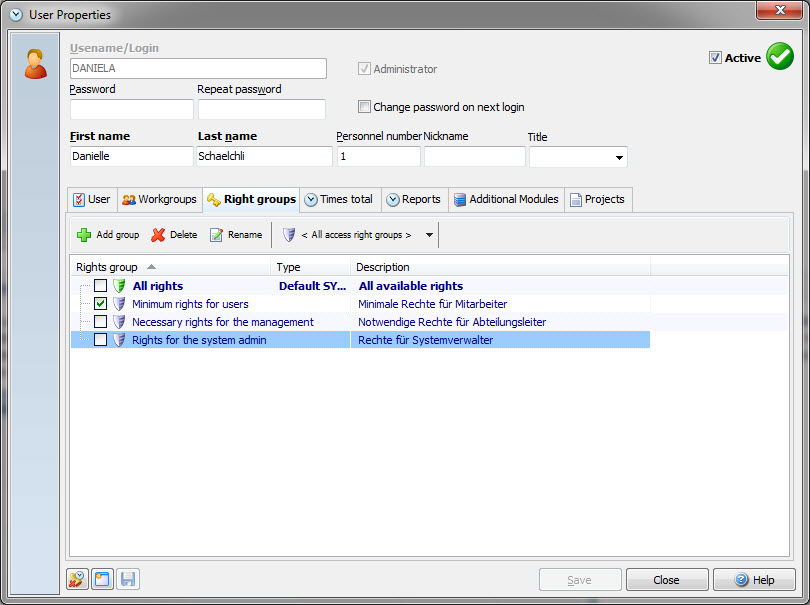Uncheck Minimum rights for users
The image size is (810, 605).
tap(101, 304)
